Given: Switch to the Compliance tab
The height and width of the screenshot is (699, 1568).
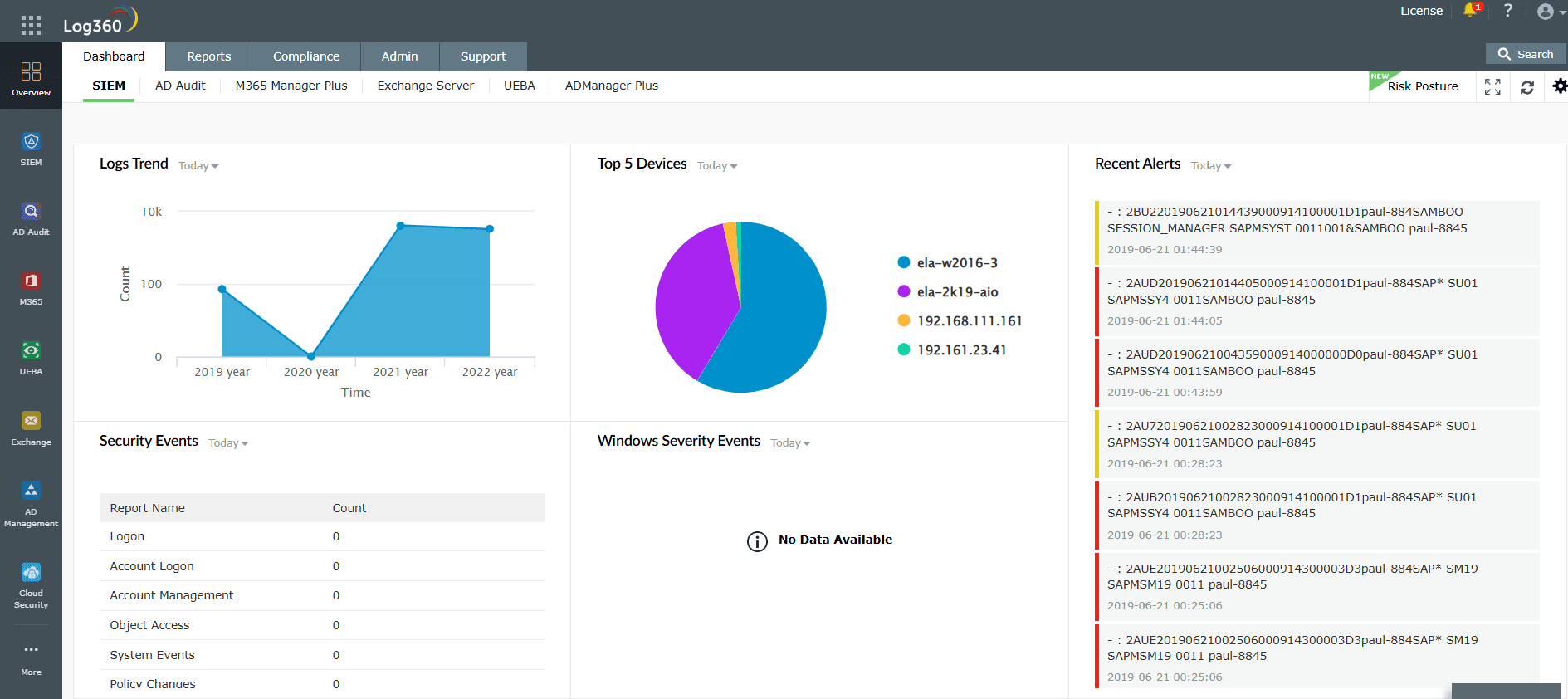Looking at the screenshot, I should tap(306, 56).
